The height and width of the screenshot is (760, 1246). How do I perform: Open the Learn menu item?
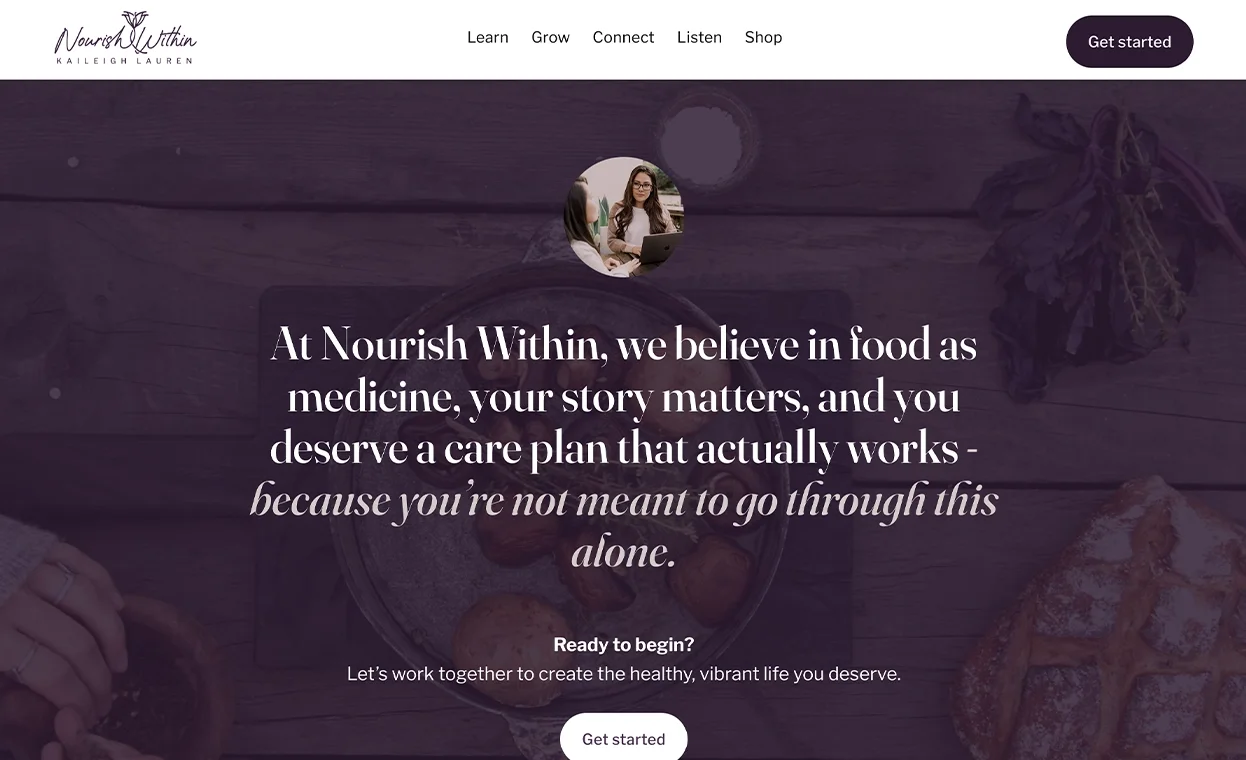click(488, 37)
